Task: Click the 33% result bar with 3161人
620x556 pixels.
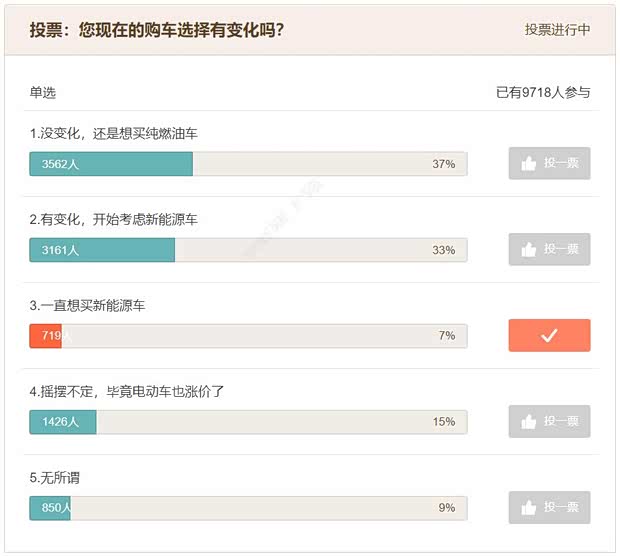Action: (248, 250)
